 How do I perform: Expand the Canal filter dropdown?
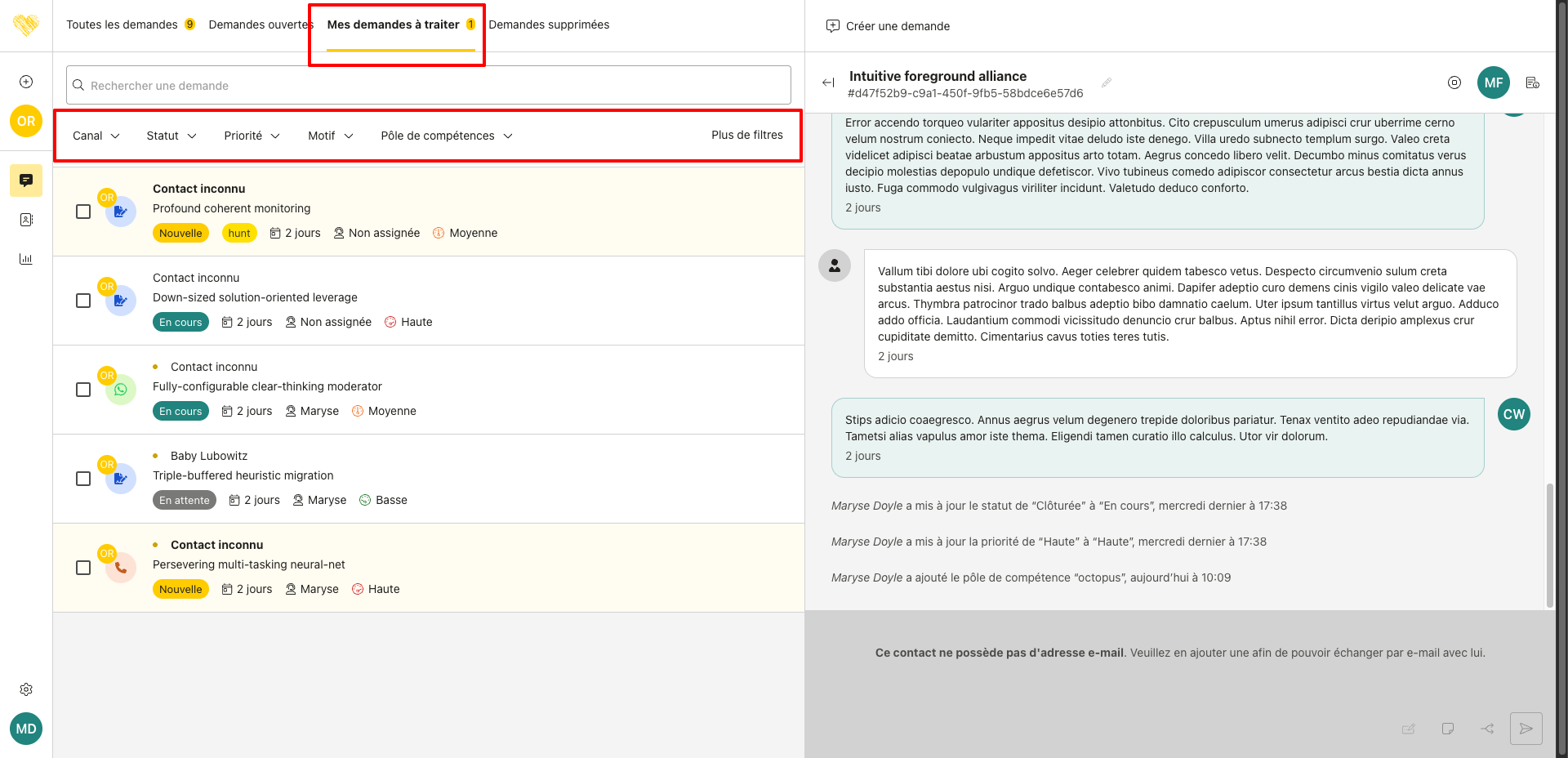point(96,136)
